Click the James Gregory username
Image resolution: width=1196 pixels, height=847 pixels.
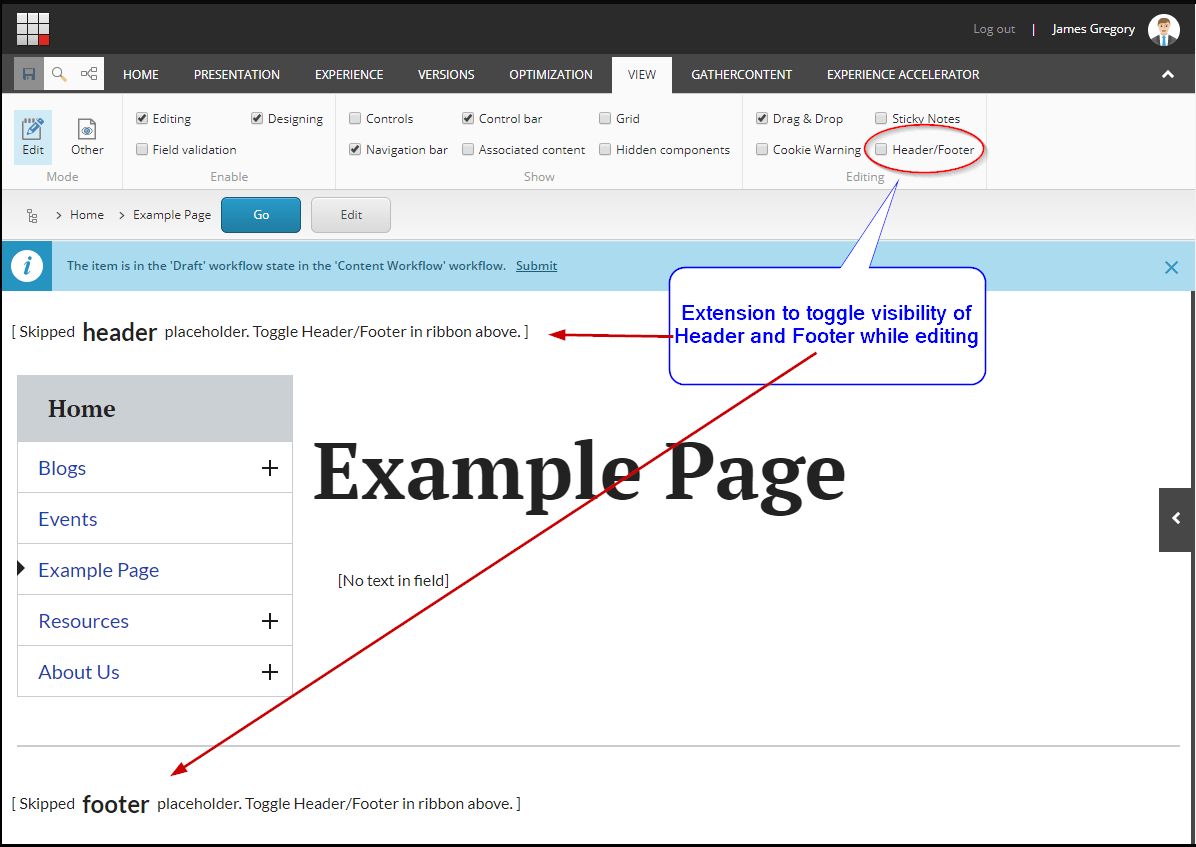(x=1093, y=29)
